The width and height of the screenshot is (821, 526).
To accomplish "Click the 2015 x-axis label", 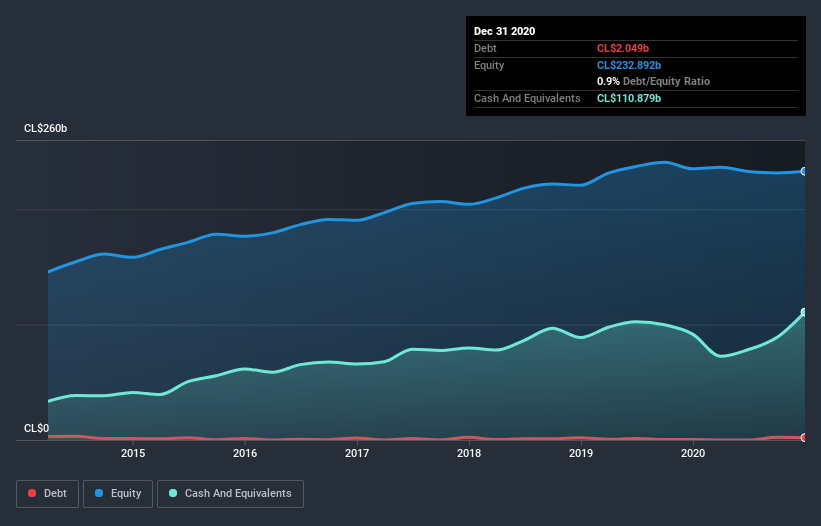I will click(133, 453).
